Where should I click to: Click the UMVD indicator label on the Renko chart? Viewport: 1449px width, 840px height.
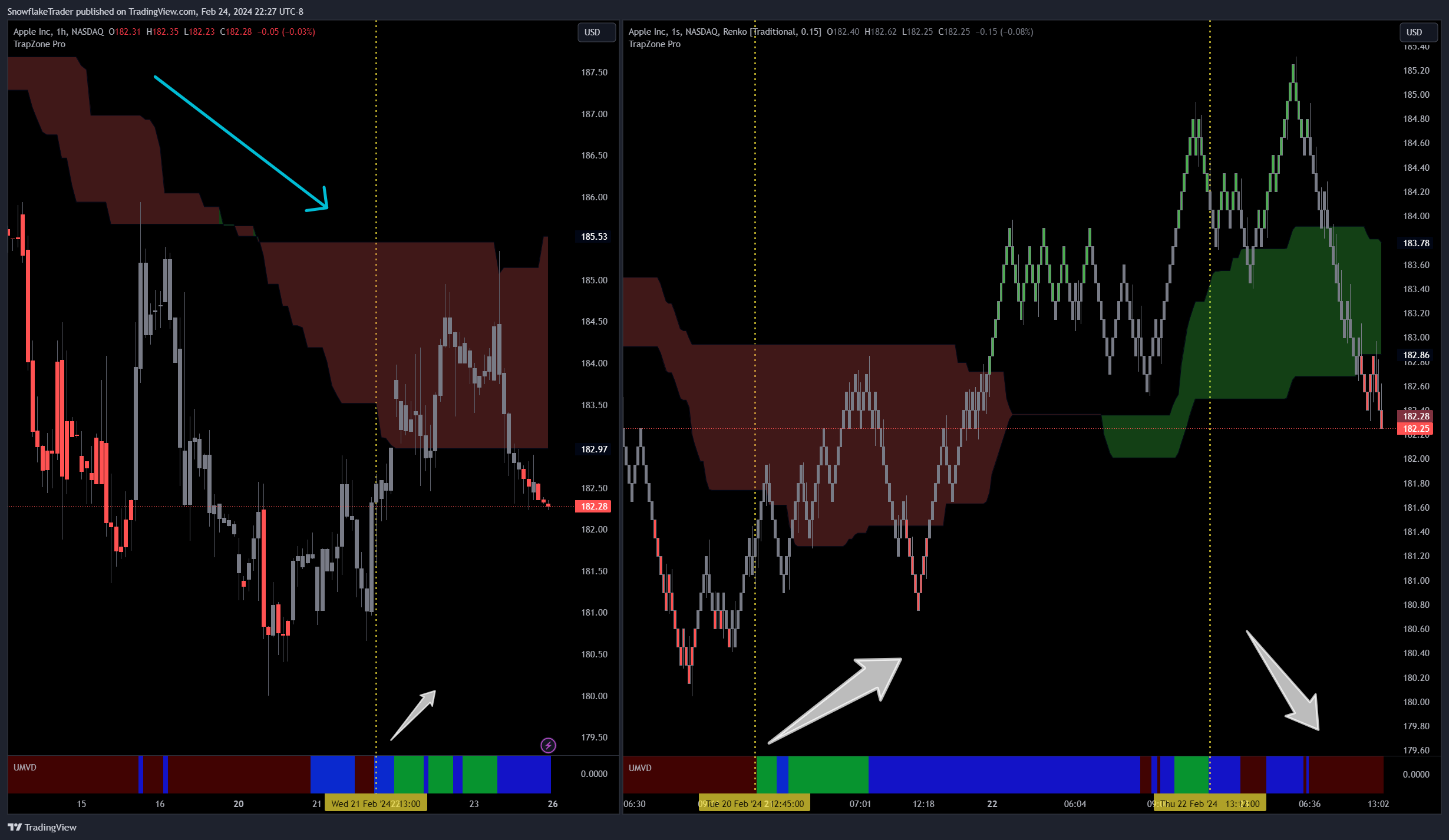pyautogui.click(x=640, y=768)
